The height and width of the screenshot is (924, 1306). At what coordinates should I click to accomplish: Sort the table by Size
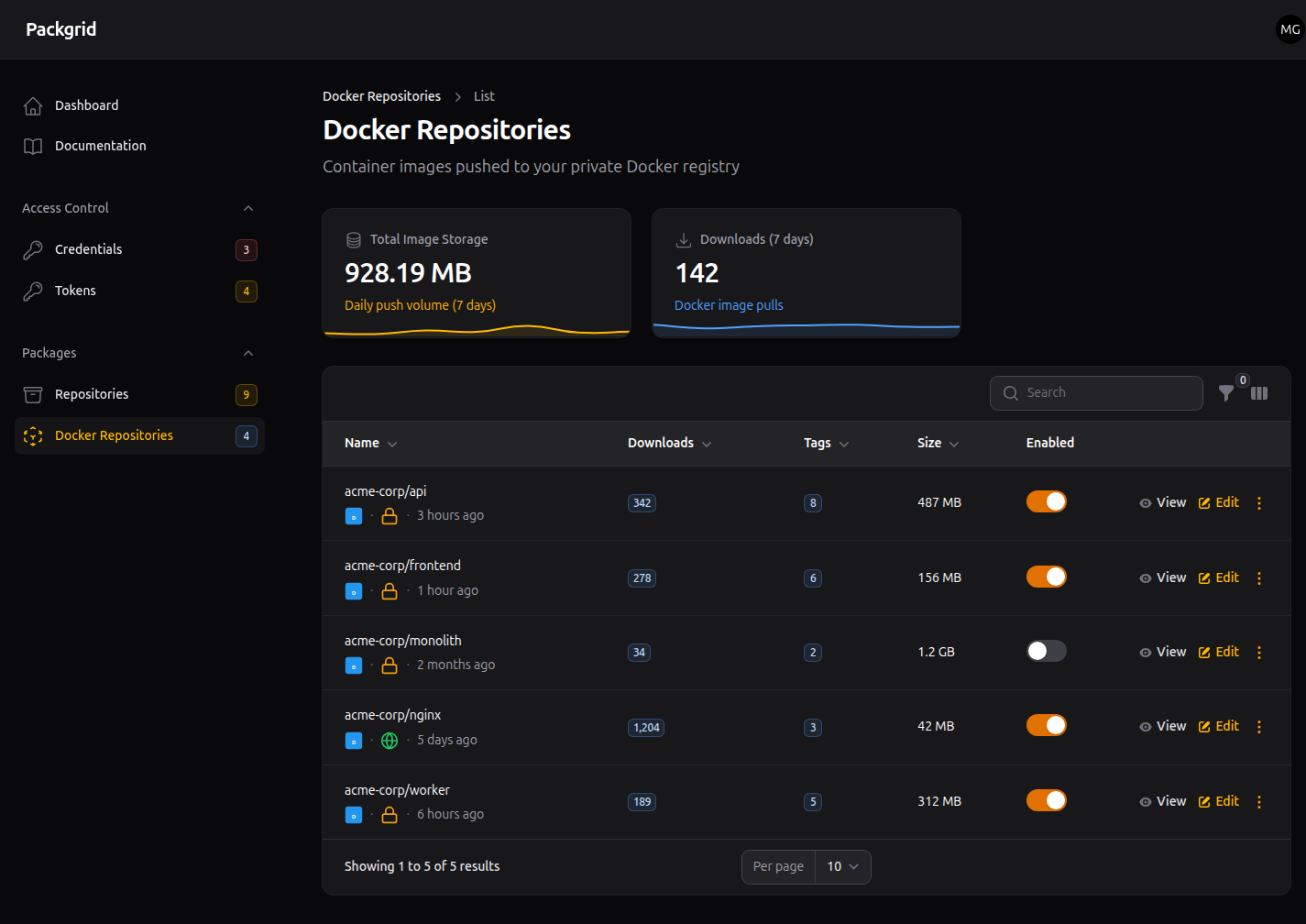pos(938,443)
